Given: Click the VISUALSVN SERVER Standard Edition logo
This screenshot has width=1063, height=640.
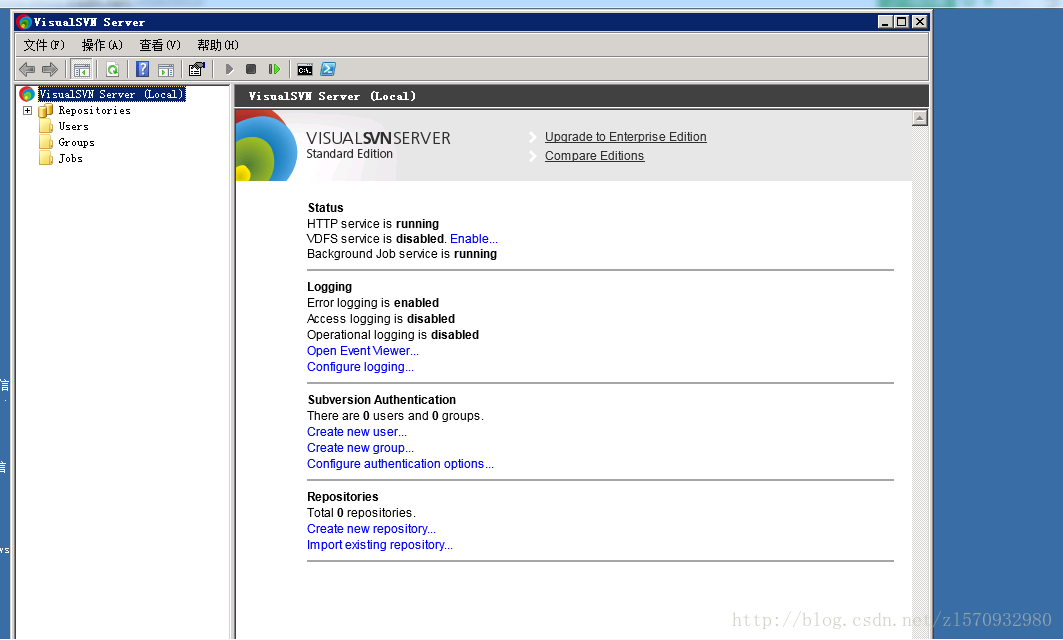Looking at the screenshot, I should (378, 145).
